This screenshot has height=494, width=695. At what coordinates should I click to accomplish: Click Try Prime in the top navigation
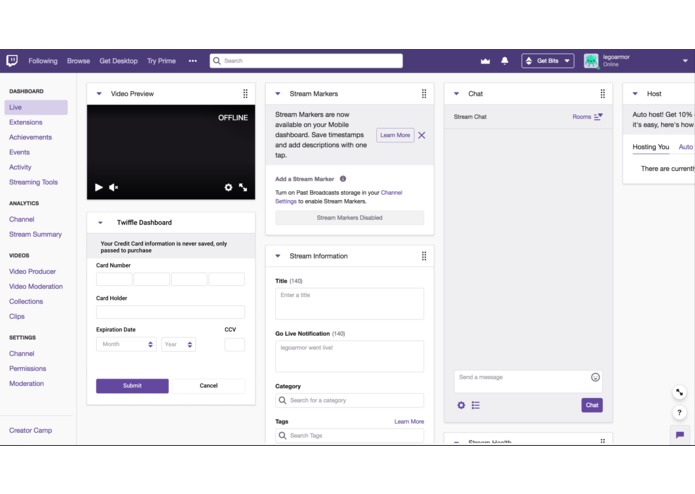161,61
